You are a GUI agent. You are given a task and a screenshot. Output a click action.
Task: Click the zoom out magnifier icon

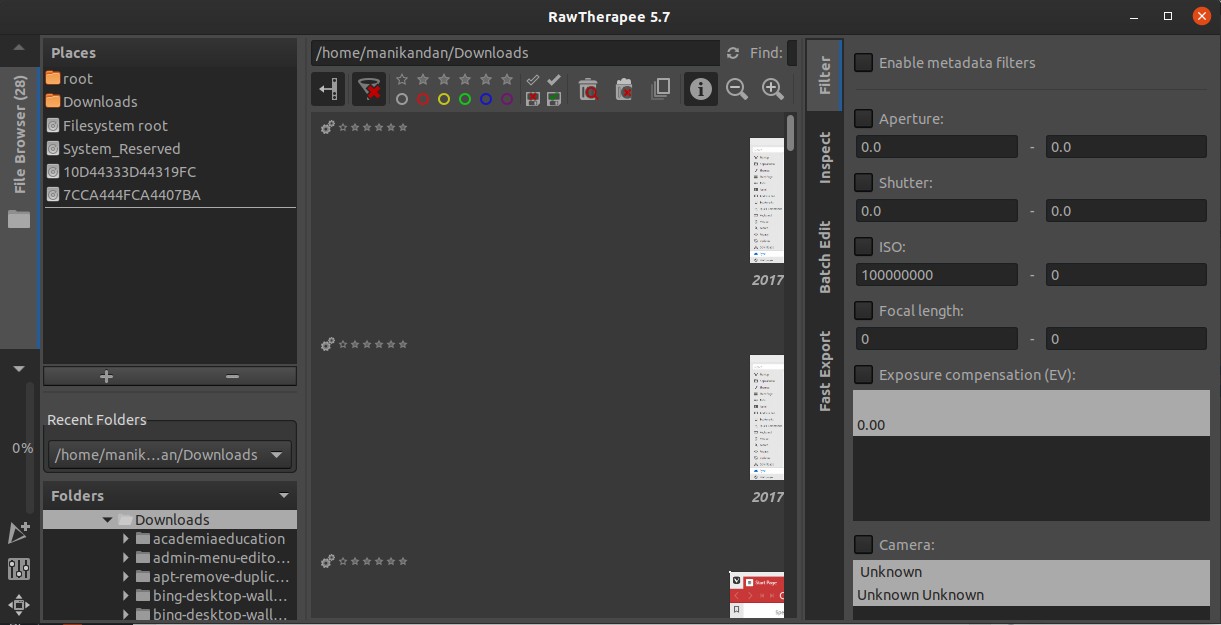pos(737,89)
